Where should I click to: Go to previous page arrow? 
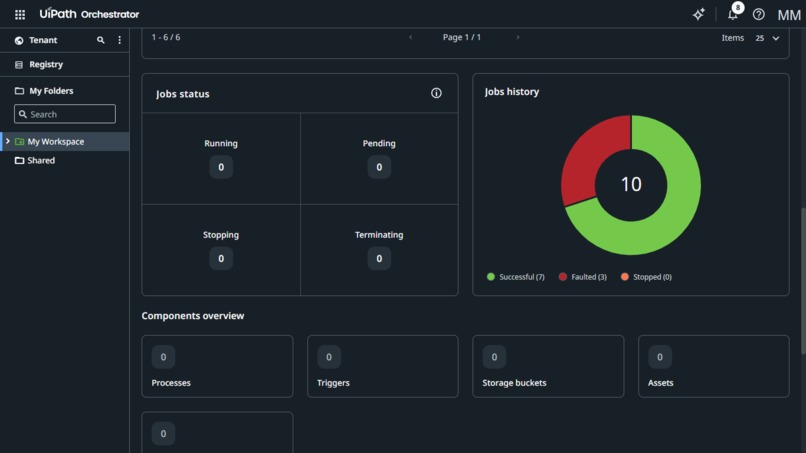coord(411,37)
